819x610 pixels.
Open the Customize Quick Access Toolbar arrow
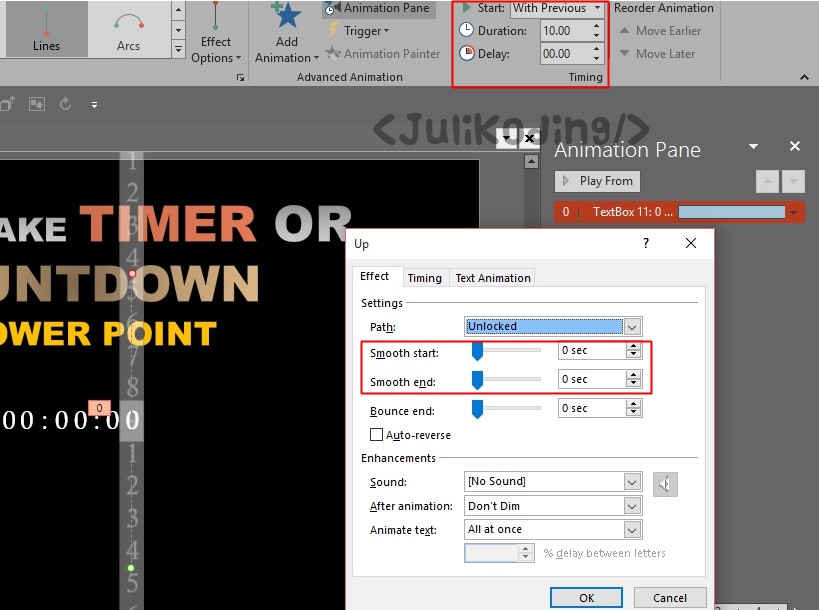(x=95, y=104)
